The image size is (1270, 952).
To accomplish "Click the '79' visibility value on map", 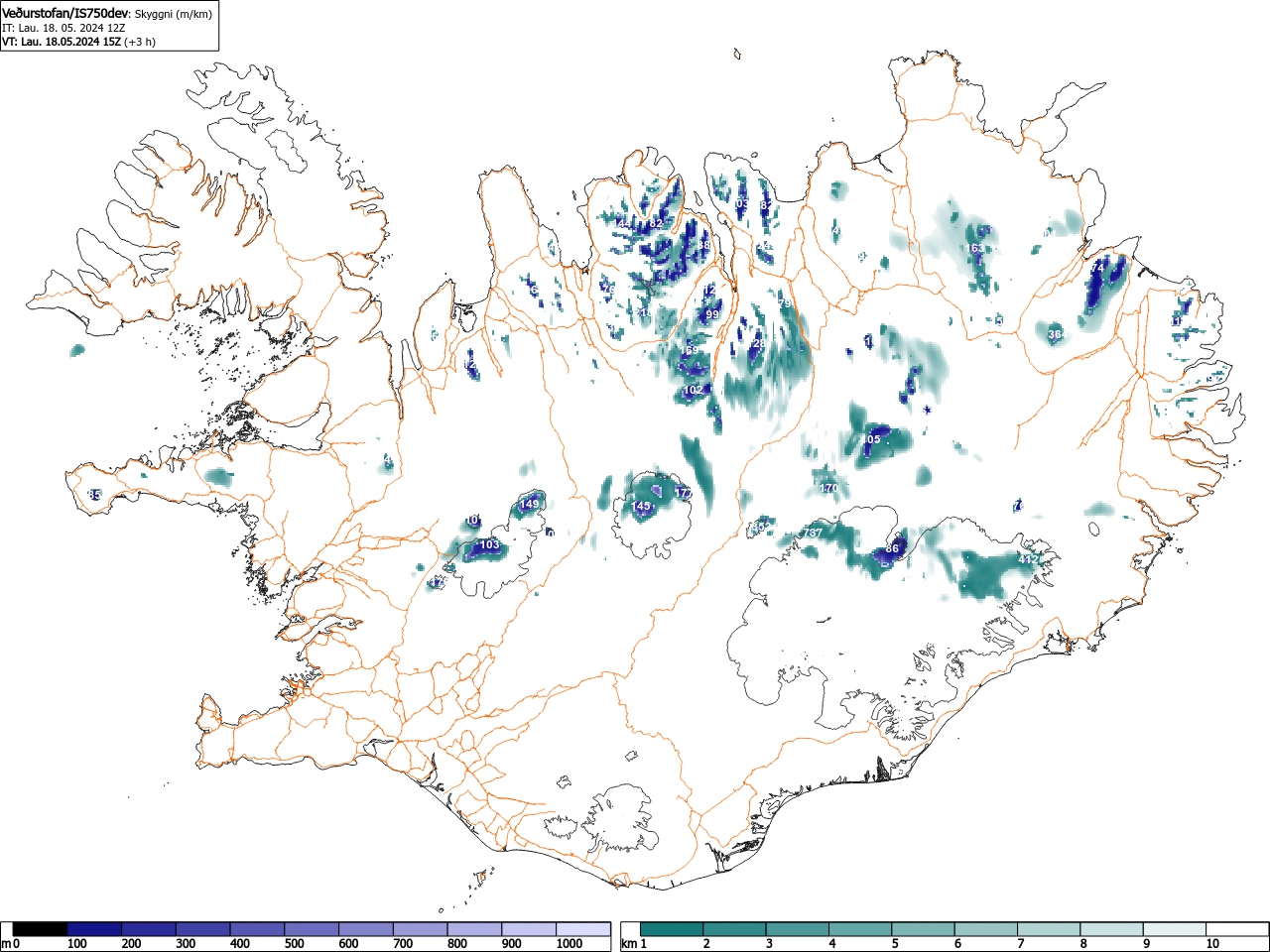I will [784, 302].
